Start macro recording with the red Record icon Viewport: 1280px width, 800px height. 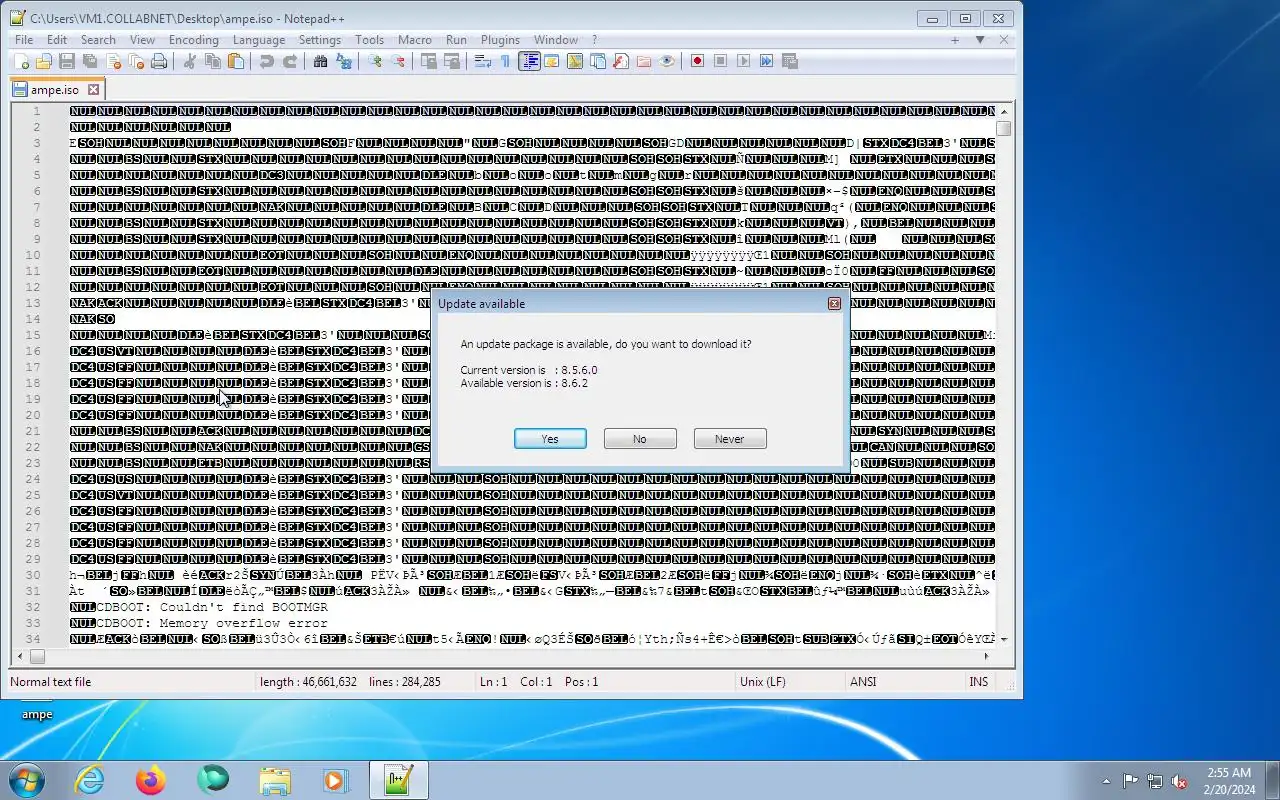tap(698, 61)
